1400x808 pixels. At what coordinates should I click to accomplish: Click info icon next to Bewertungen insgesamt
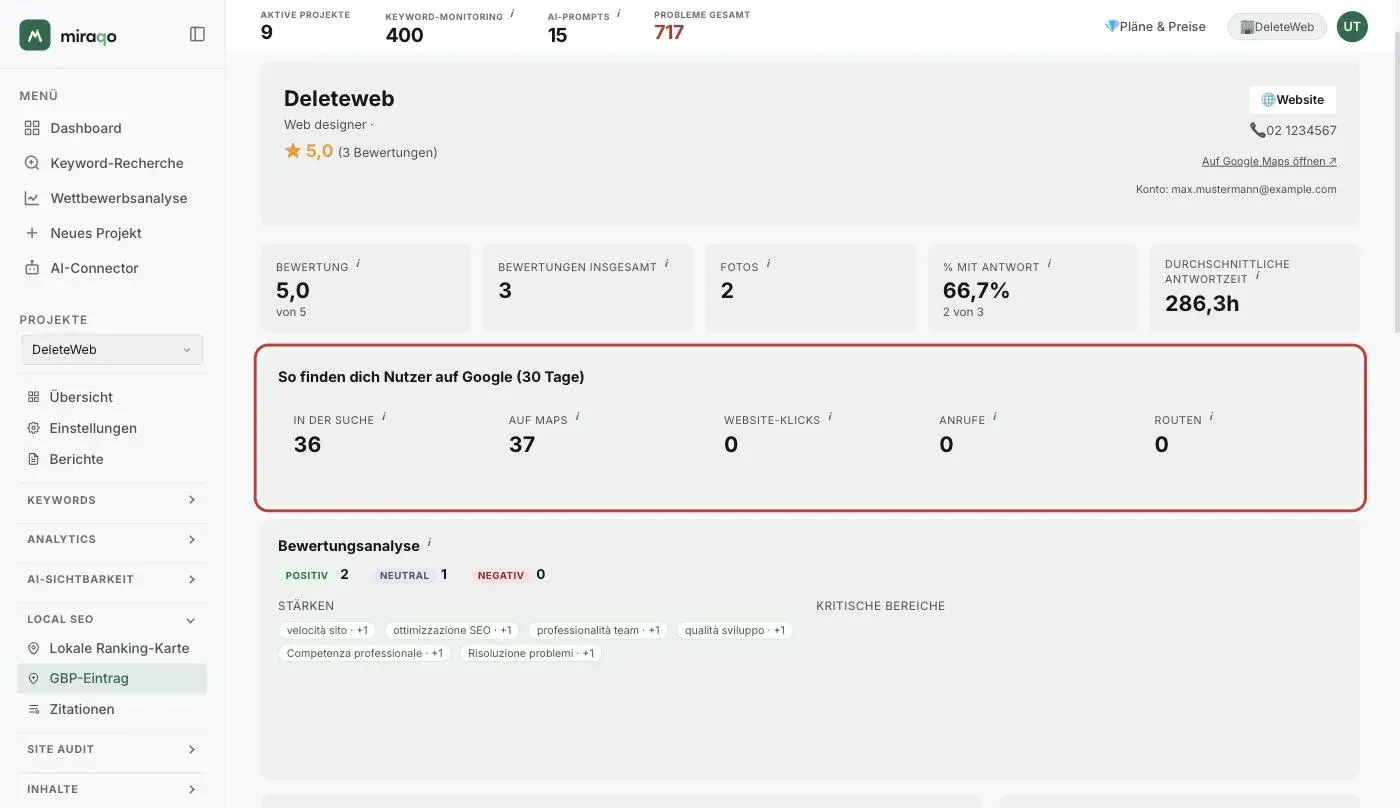point(666,264)
